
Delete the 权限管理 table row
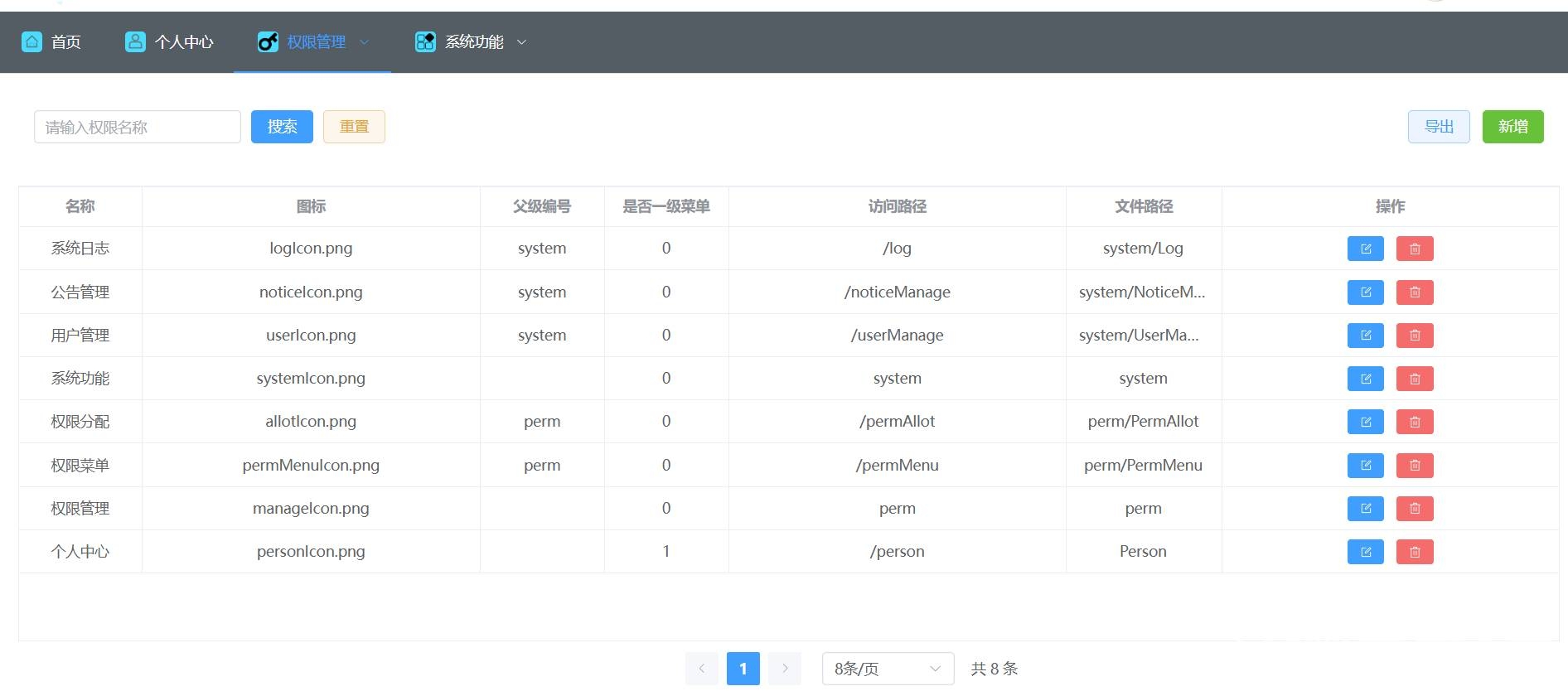(x=1415, y=509)
